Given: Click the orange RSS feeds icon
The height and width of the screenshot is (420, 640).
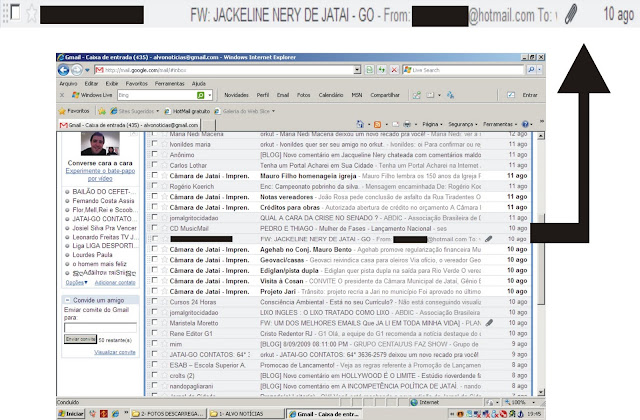Looking at the screenshot, I should tap(378, 124).
